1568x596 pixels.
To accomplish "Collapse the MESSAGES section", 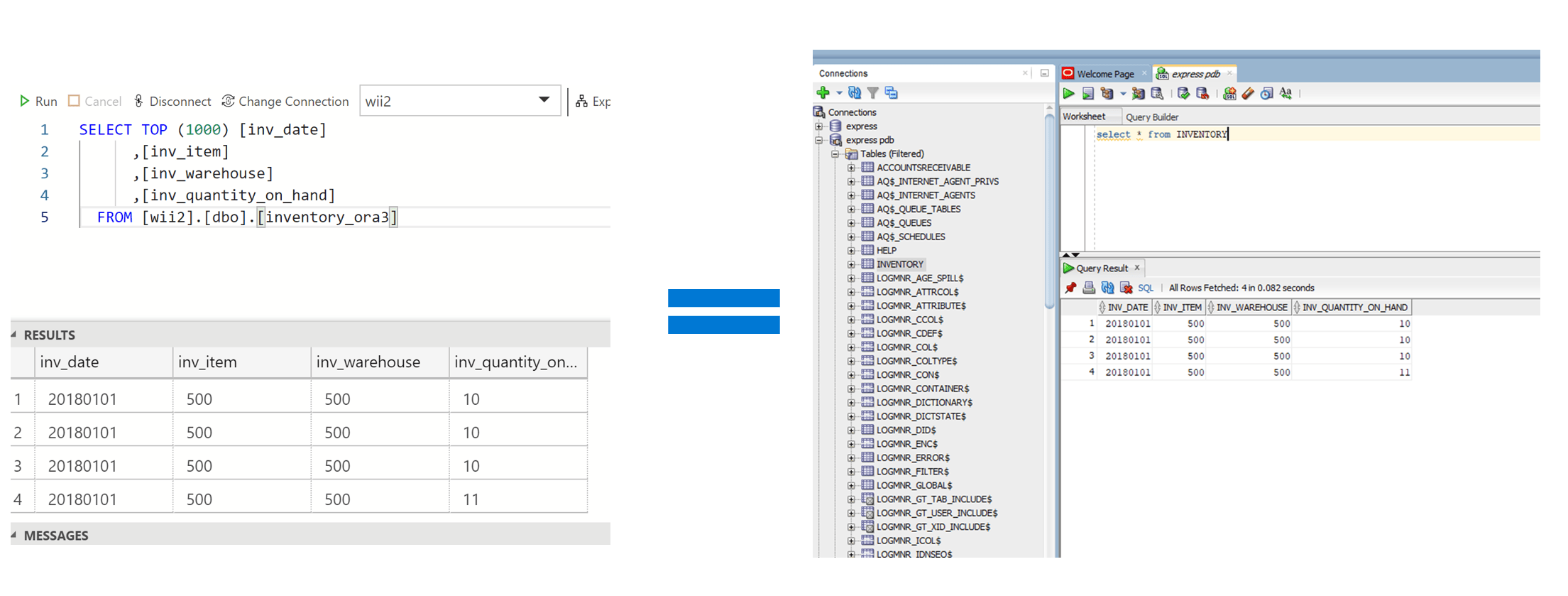I will coord(14,535).
